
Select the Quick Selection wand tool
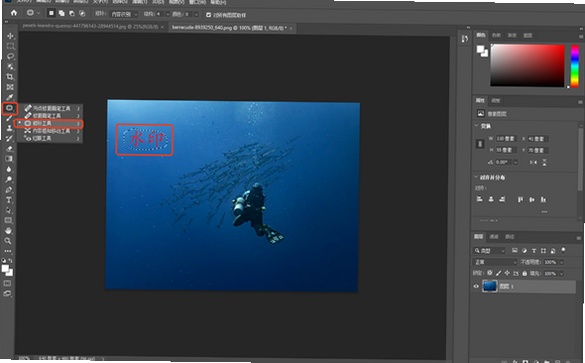coord(10,67)
